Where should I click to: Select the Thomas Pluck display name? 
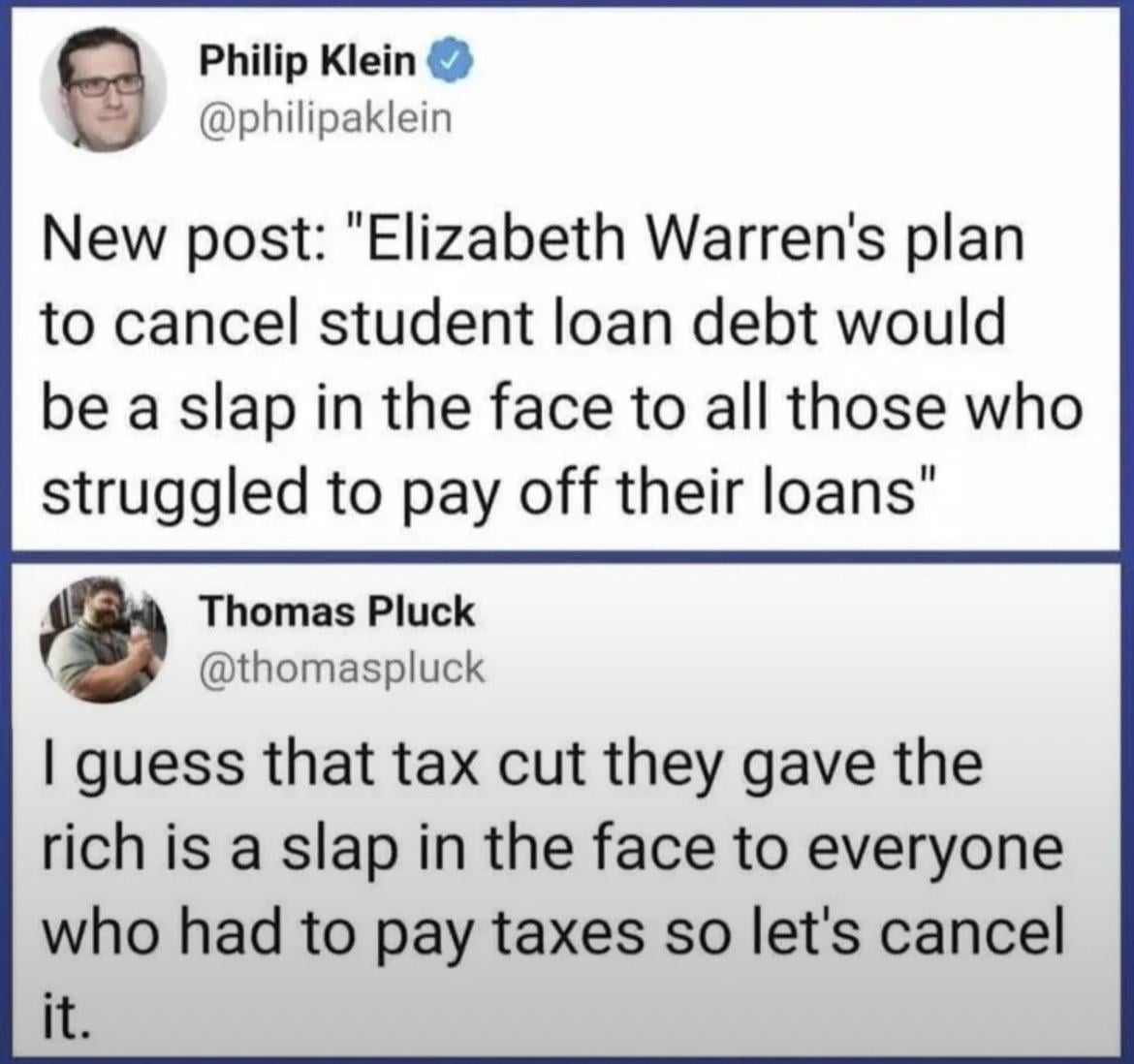[337, 612]
